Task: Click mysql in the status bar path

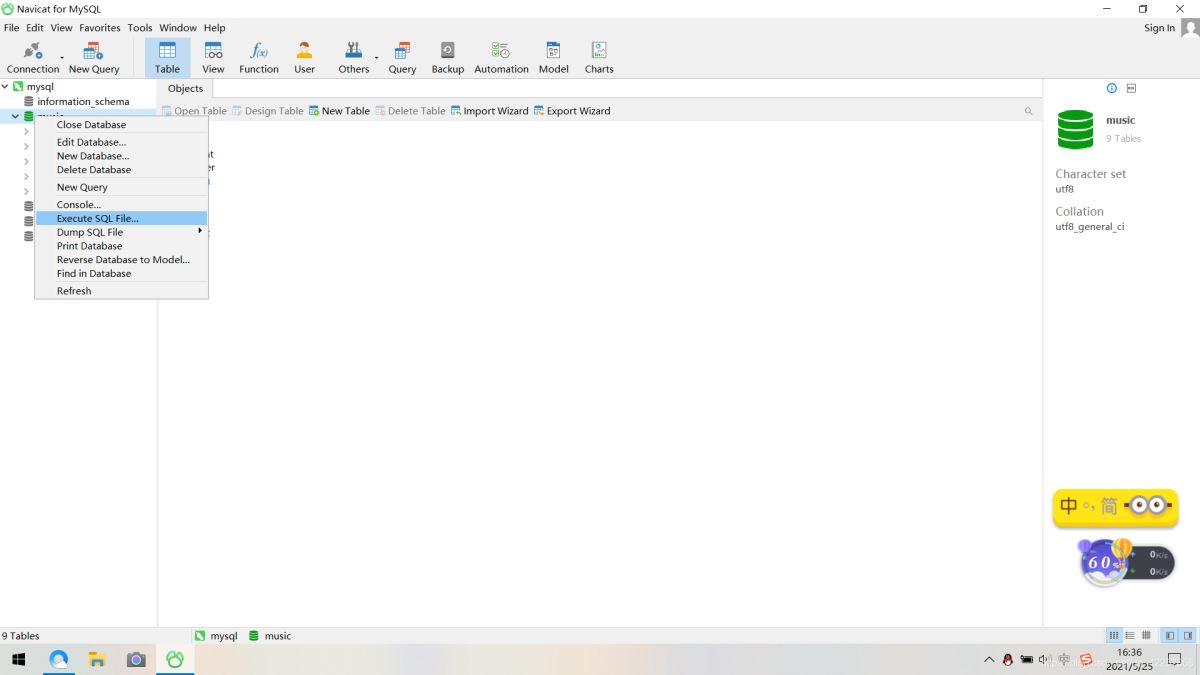Action: (216, 636)
